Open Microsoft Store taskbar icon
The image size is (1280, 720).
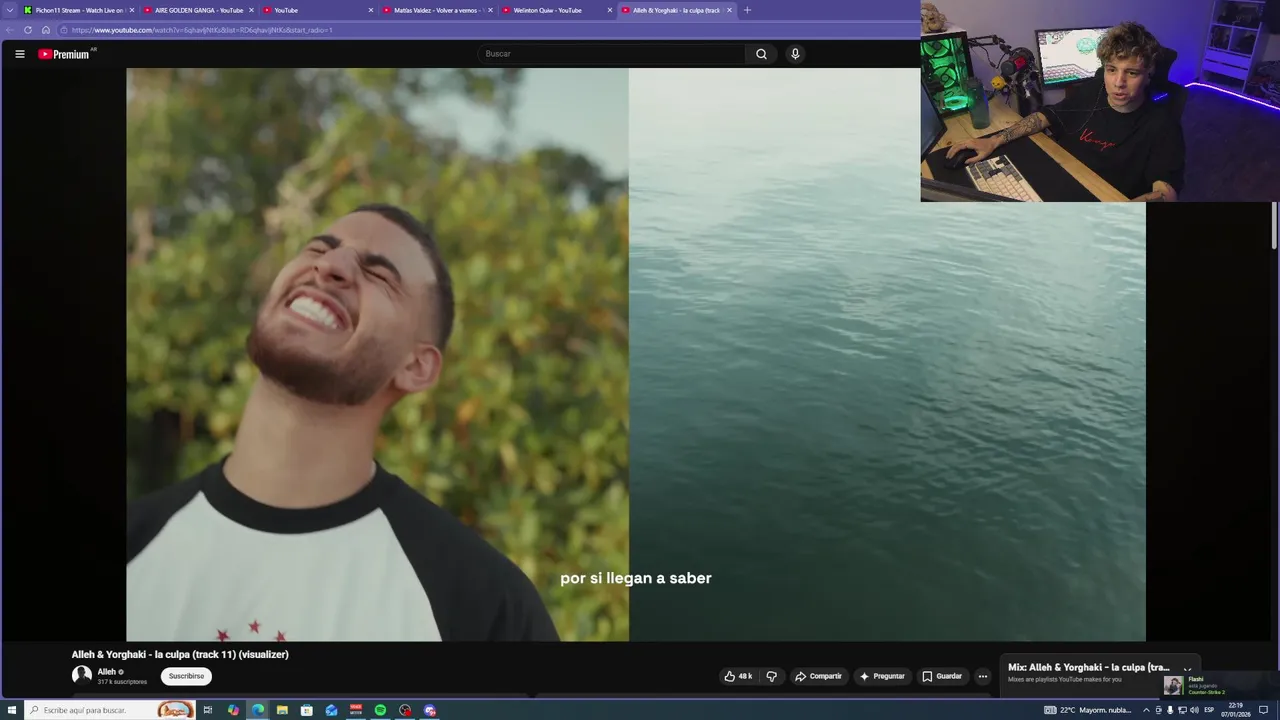point(307,710)
